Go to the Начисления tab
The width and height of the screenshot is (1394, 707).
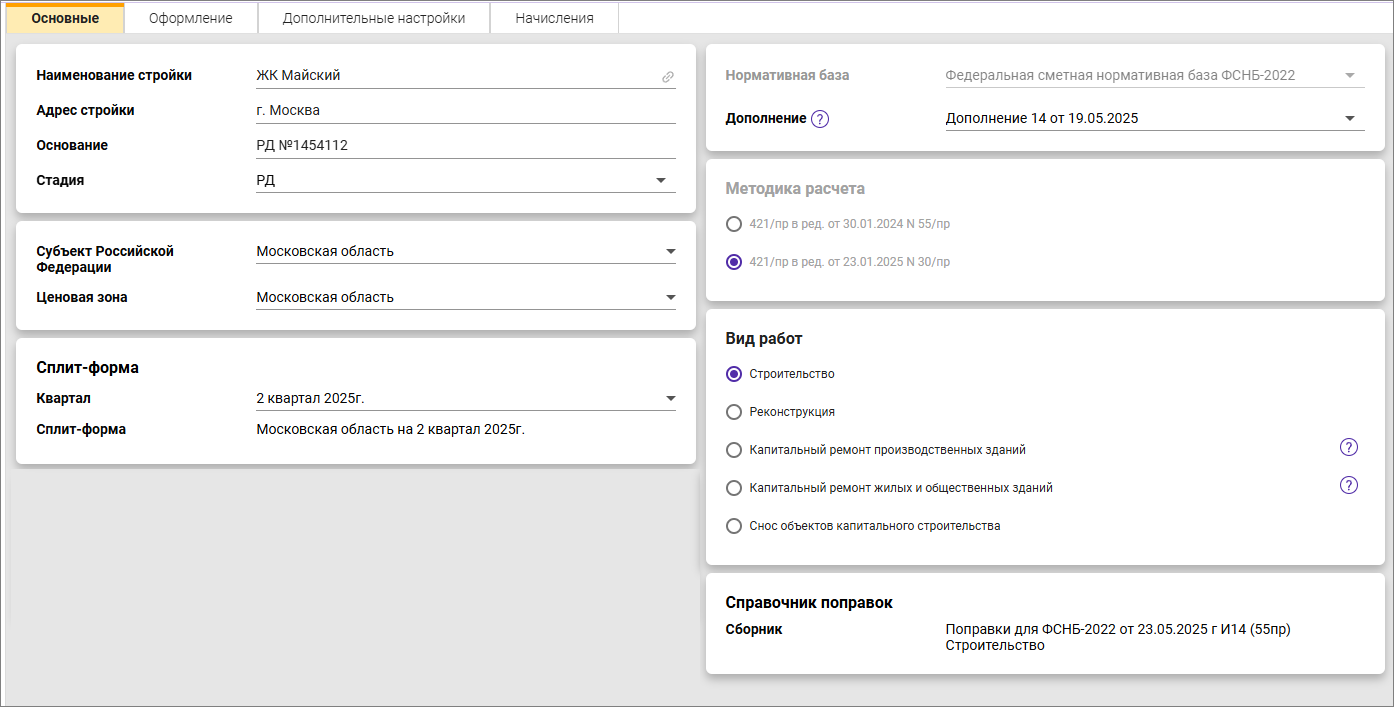click(554, 18)
